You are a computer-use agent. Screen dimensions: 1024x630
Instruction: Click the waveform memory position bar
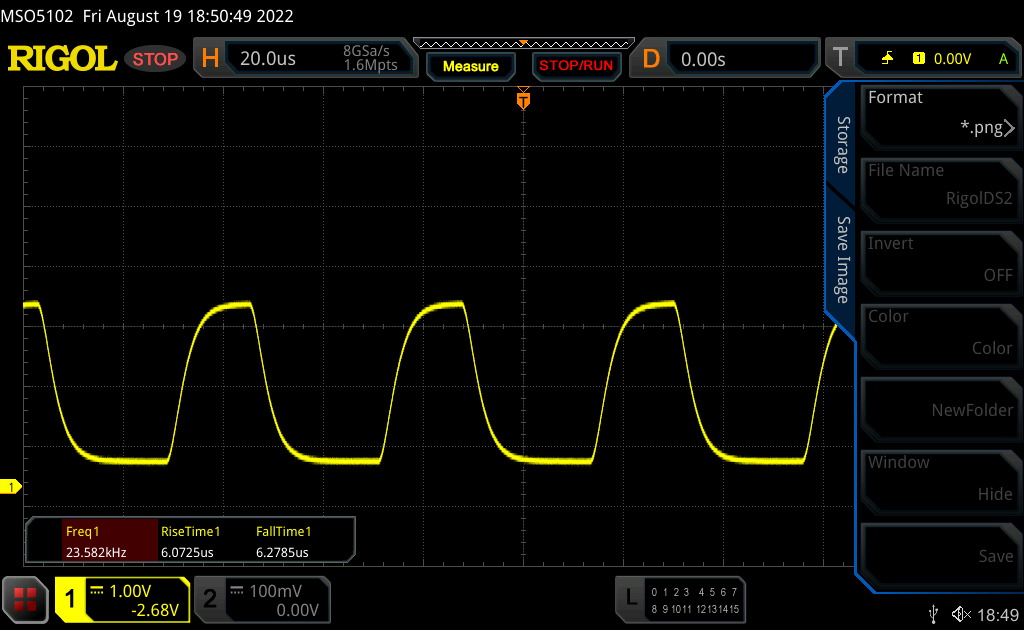point(524,44)
